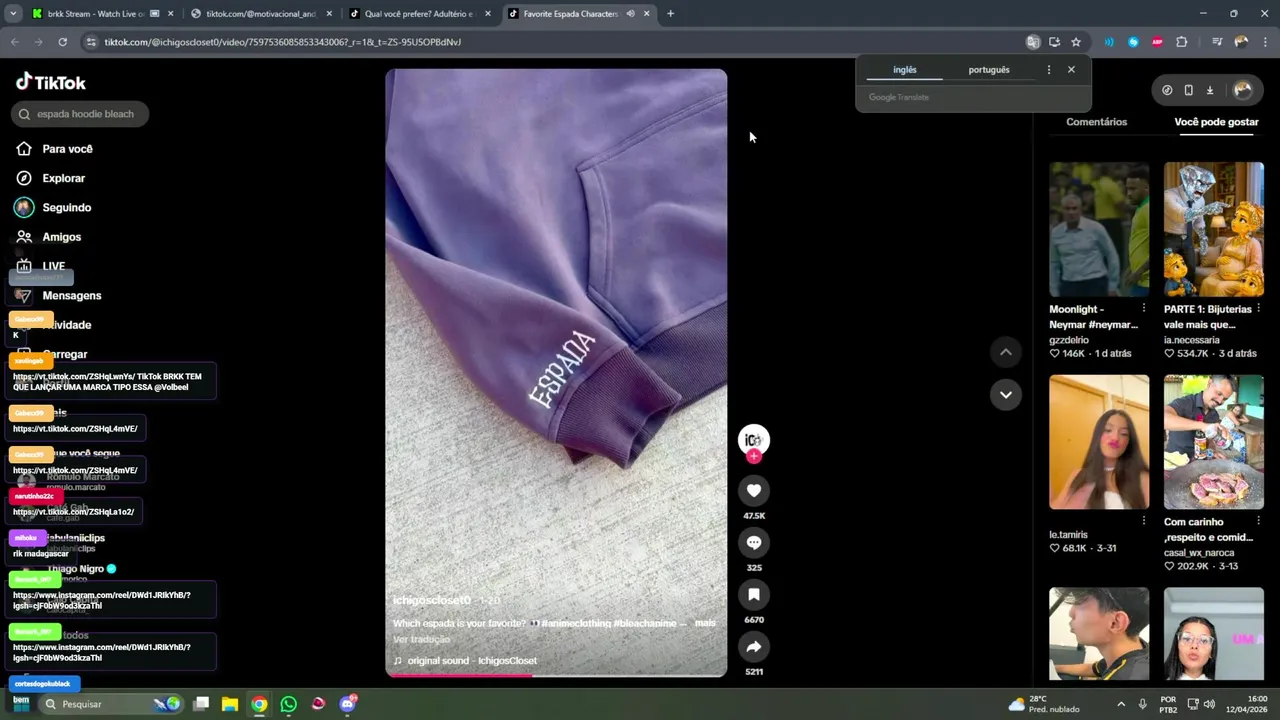The width and height of the screenshot is (1280, 720).
Task: Click the taskbar microphone icon
Action: coord(1142,704)
